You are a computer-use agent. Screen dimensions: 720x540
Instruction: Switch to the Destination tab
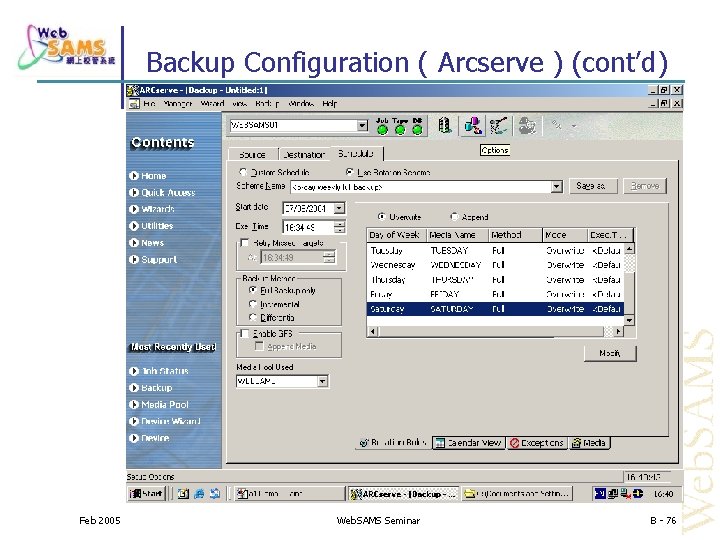point(304,154)
